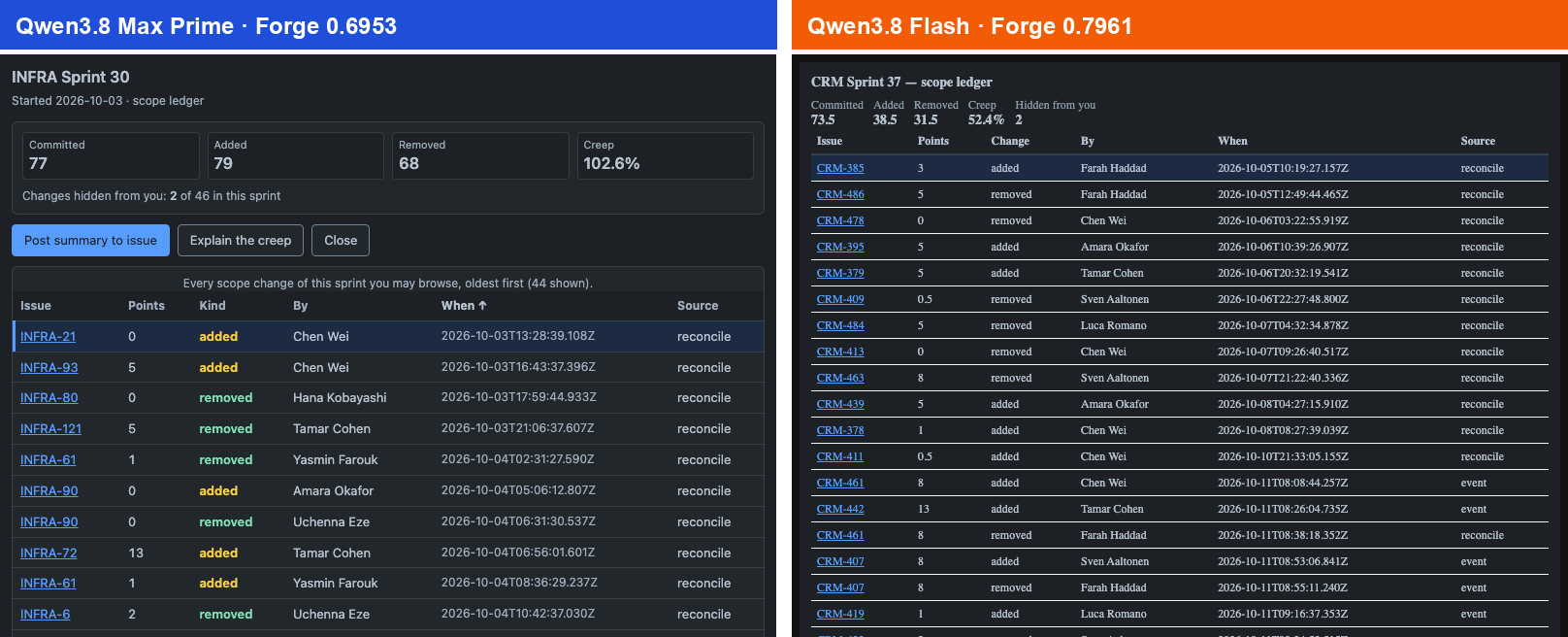
Task: Click timestamp 2026-10-05T10:19:27.157Z
Action: (x=1283, y=168)
